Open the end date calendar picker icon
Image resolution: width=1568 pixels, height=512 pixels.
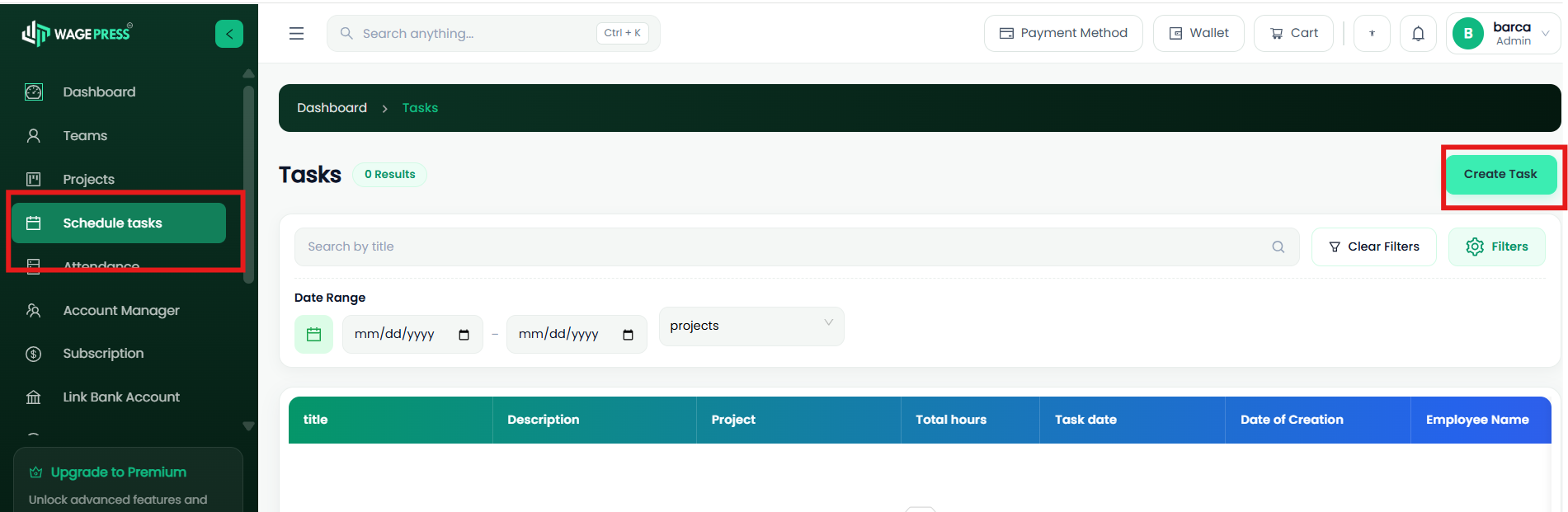(x=628, y=335)
